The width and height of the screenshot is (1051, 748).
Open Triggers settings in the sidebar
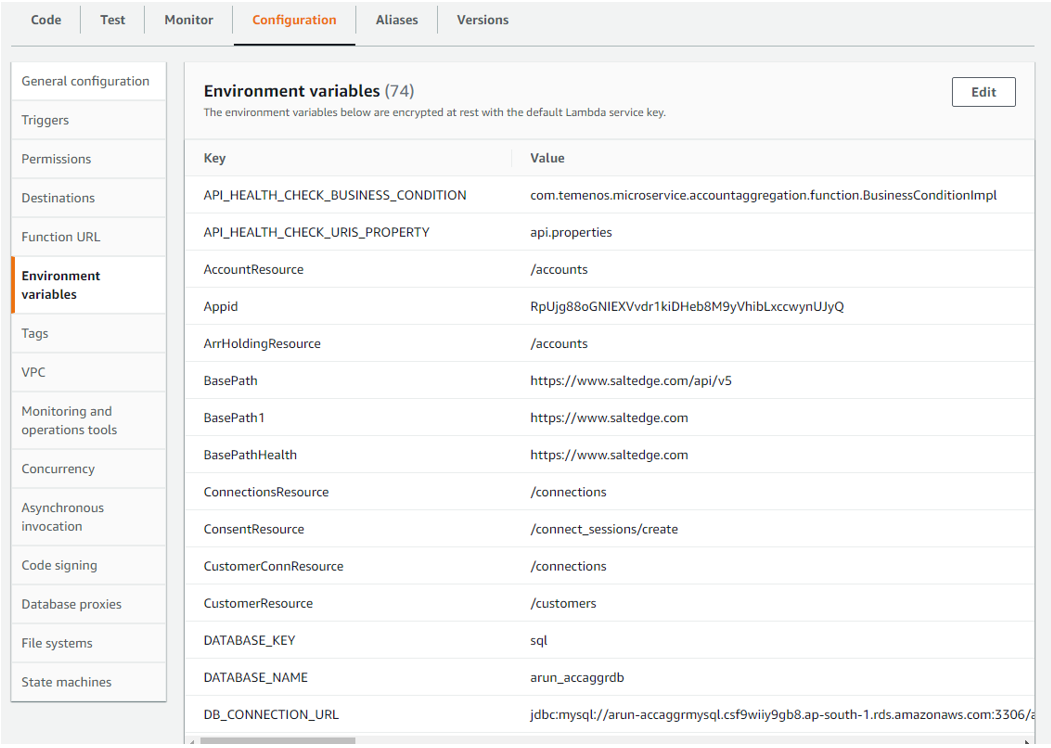(46, 121)
